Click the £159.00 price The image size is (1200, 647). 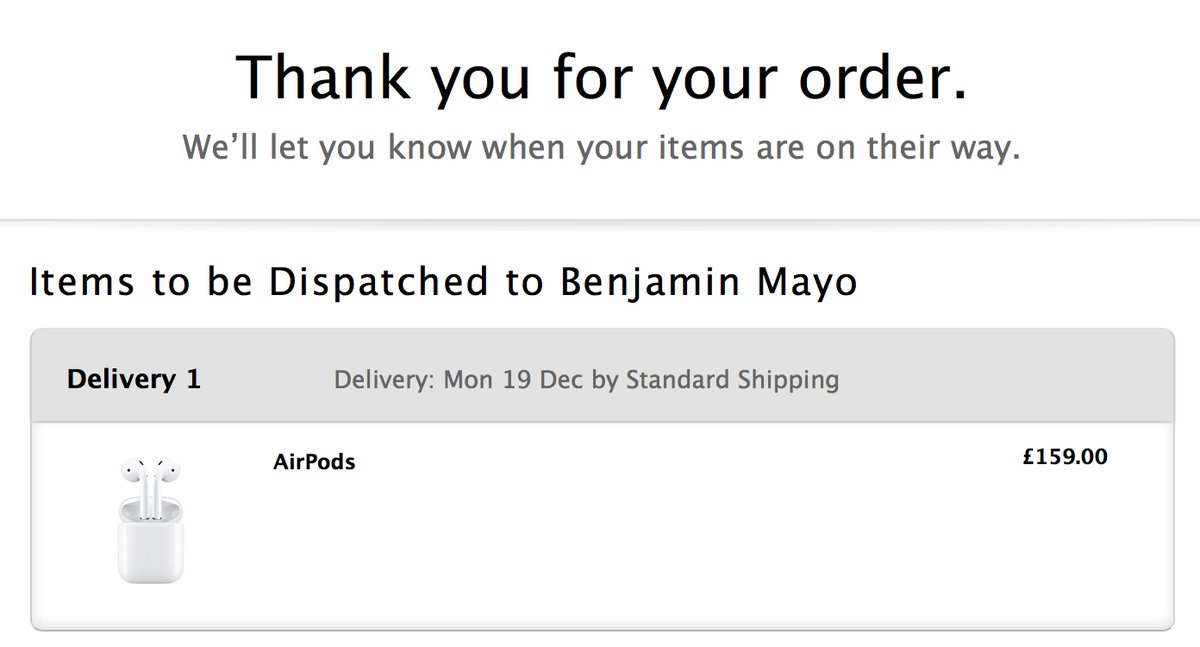coord(1065,458)
